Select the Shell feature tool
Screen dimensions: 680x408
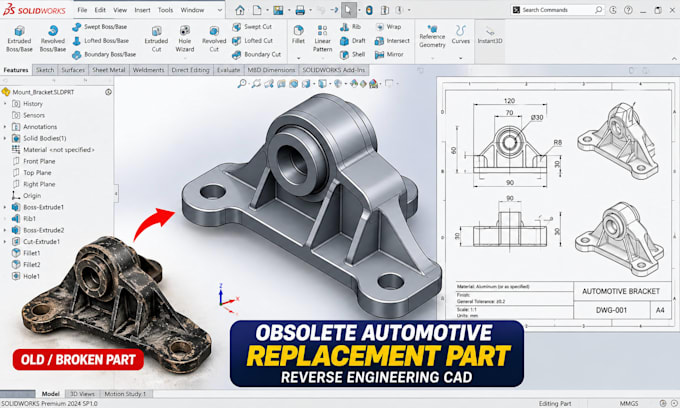[x=353, y=55]
